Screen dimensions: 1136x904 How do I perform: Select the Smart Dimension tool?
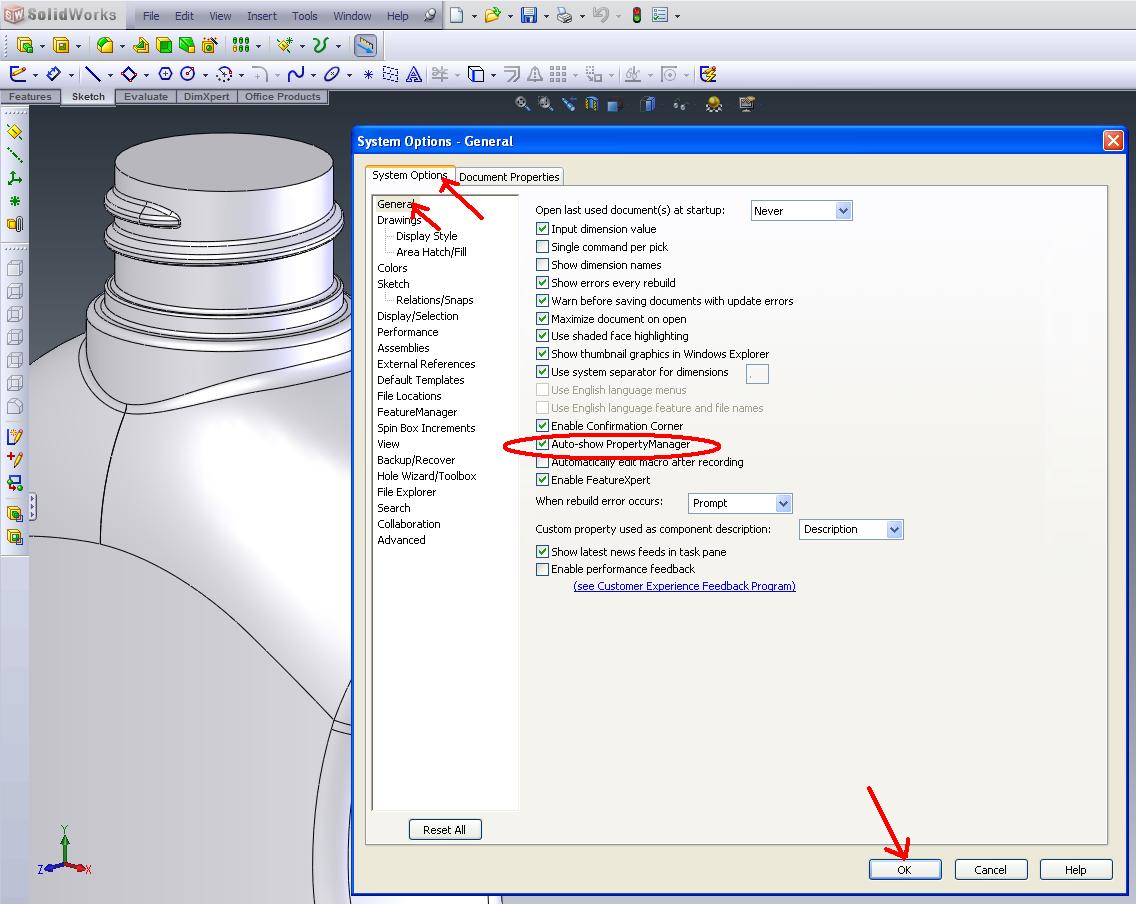(x=55, y=74)
